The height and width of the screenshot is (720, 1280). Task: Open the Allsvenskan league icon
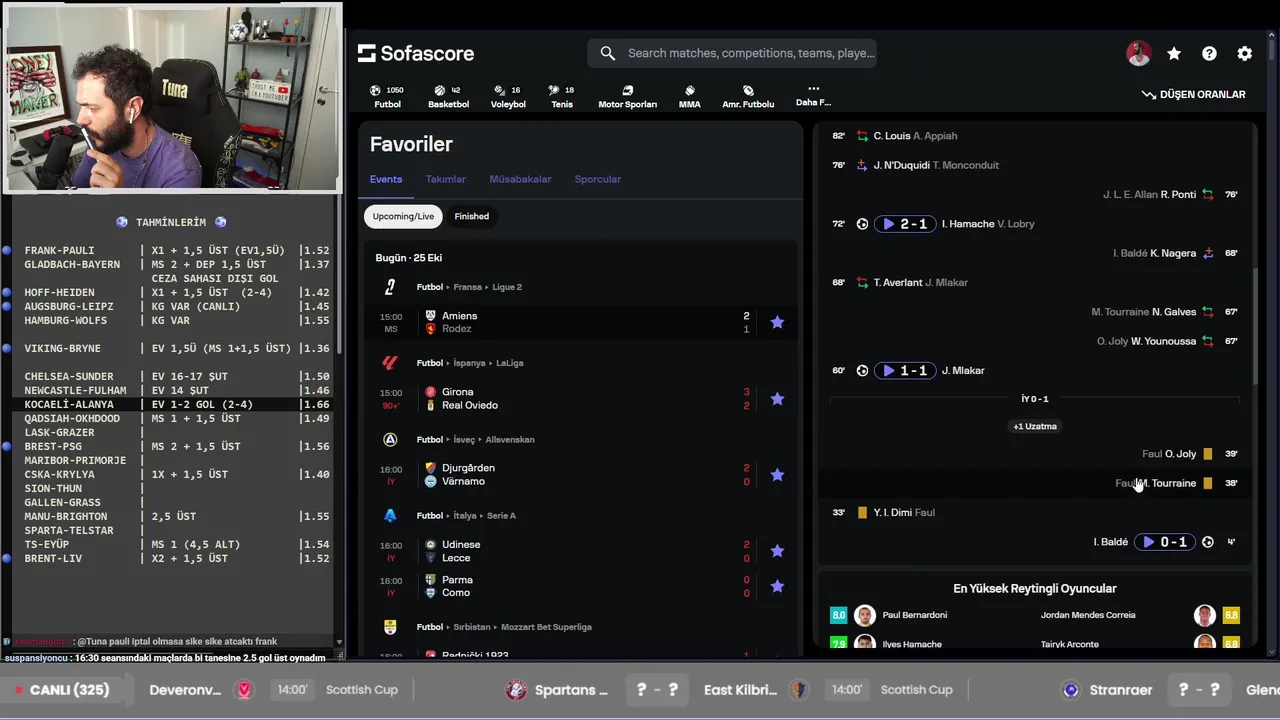pyautogui.click(x=390, y=439)
